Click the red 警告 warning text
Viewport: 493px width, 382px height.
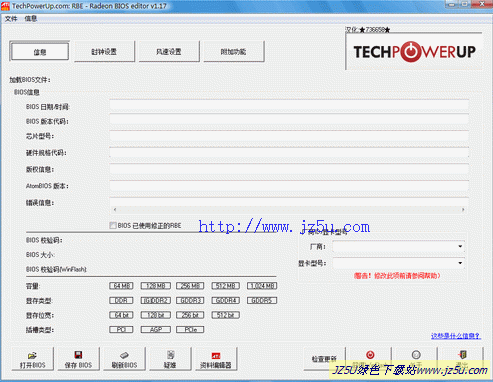397,276
